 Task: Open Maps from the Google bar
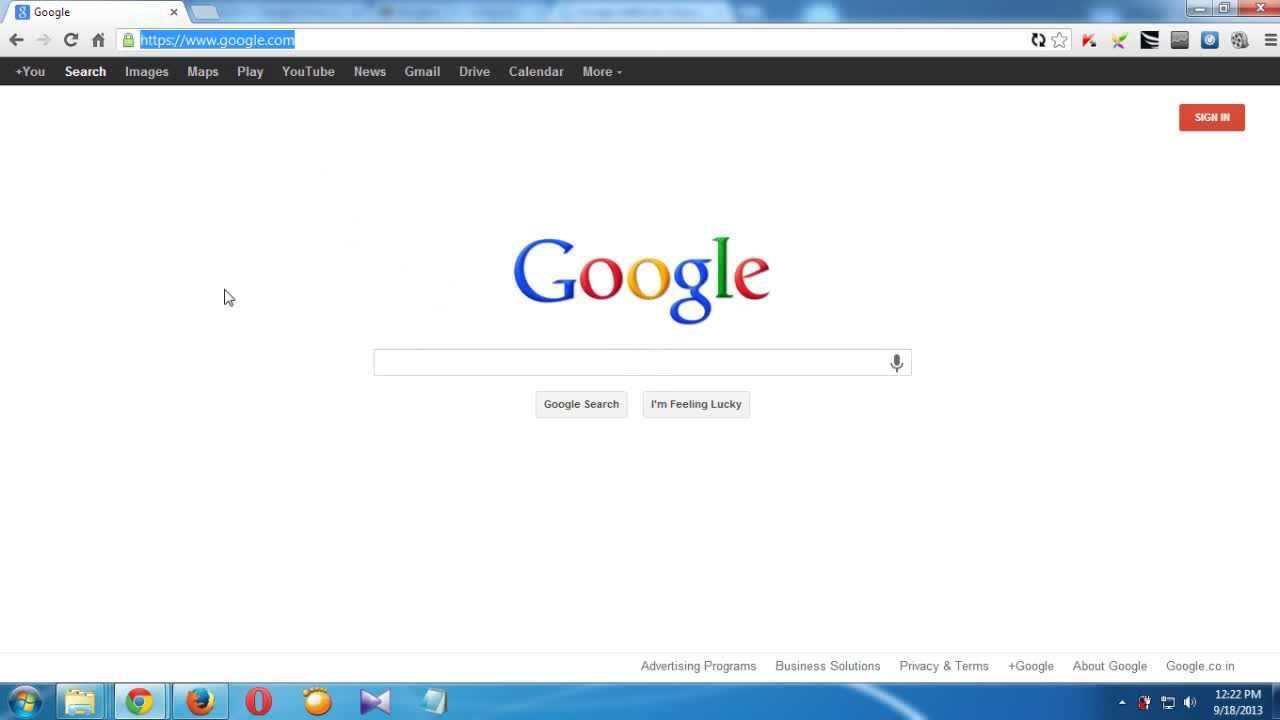[x=202, y=72]
